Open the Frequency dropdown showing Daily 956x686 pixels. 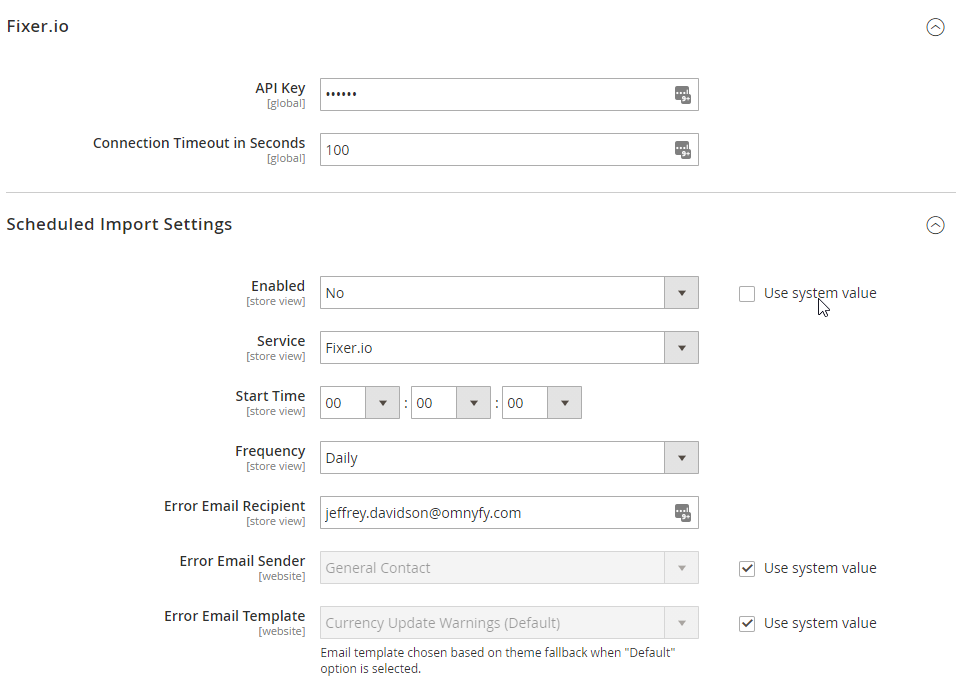click(509, 457)
